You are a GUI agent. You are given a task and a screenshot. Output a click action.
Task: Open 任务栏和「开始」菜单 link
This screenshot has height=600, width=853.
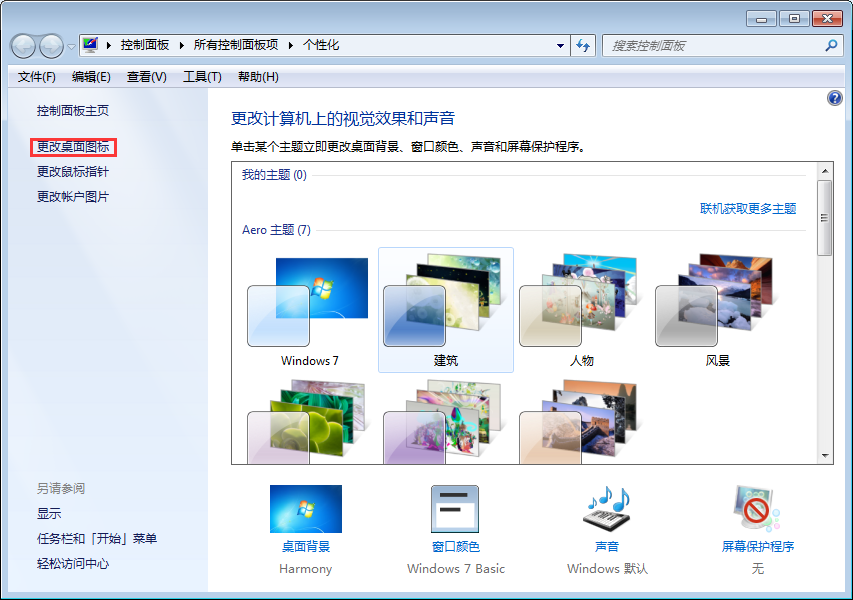click(97, 539)
